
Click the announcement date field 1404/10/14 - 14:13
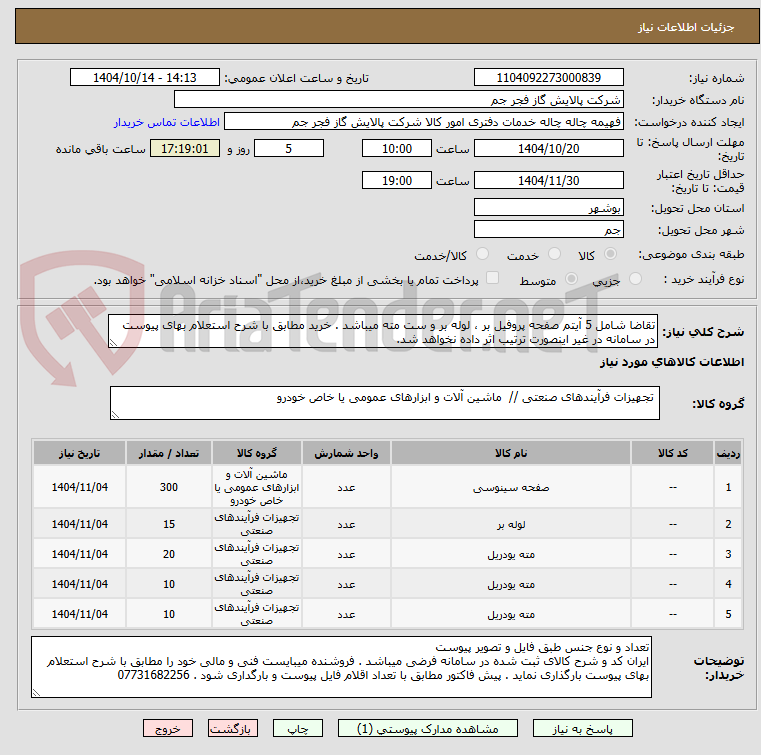[x=145, y=78]
